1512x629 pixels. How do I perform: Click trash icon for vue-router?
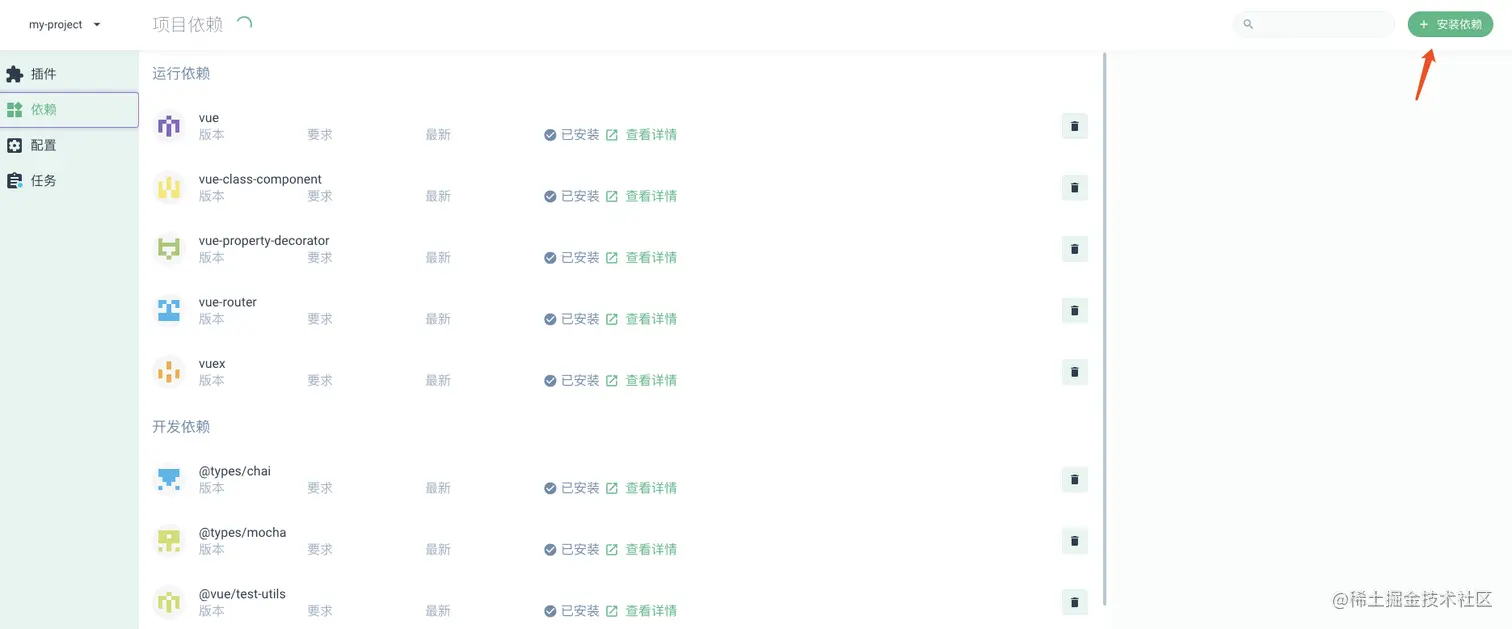pyautogui.click(x=1074, y=310)
